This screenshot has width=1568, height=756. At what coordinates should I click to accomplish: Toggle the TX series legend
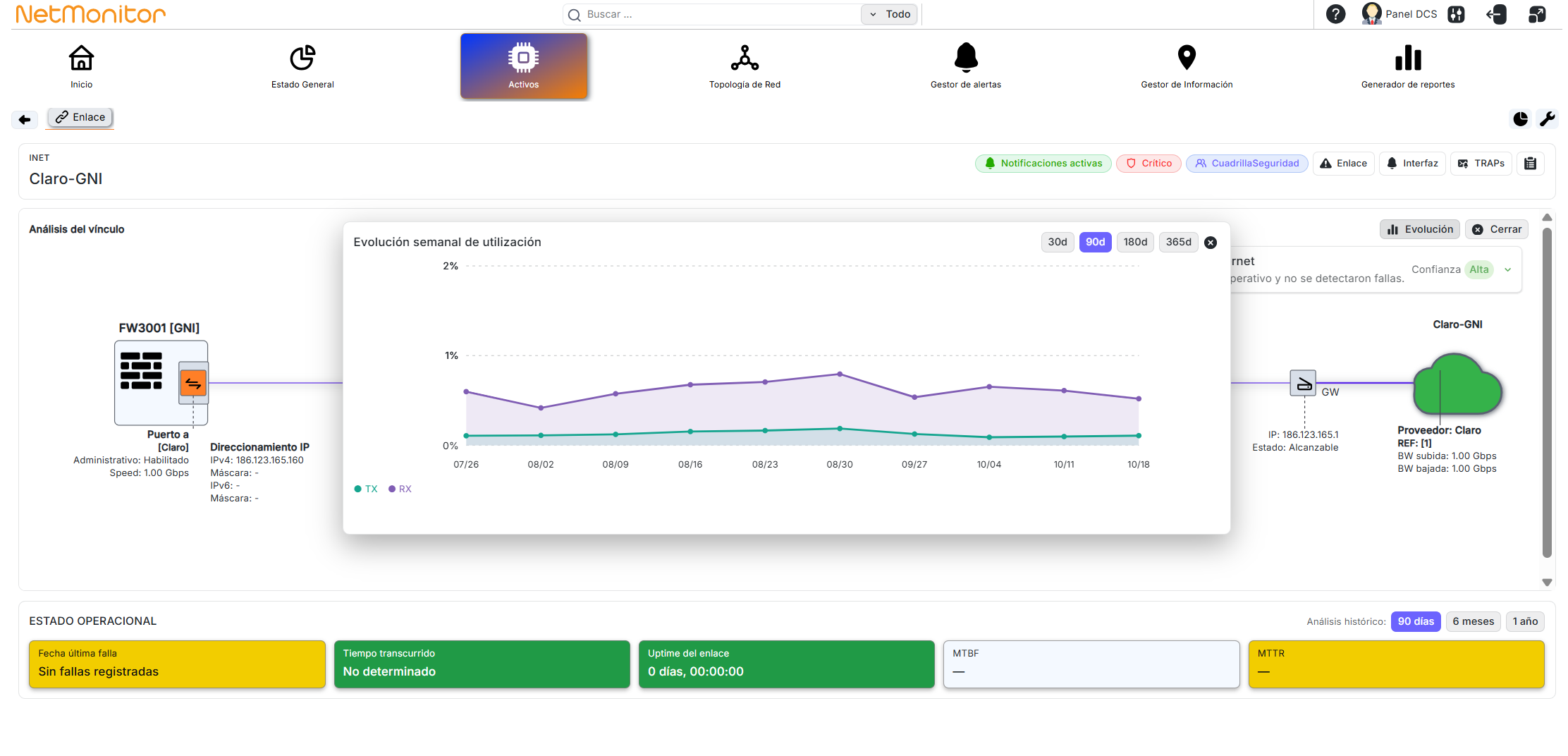[x=366, y=489]
